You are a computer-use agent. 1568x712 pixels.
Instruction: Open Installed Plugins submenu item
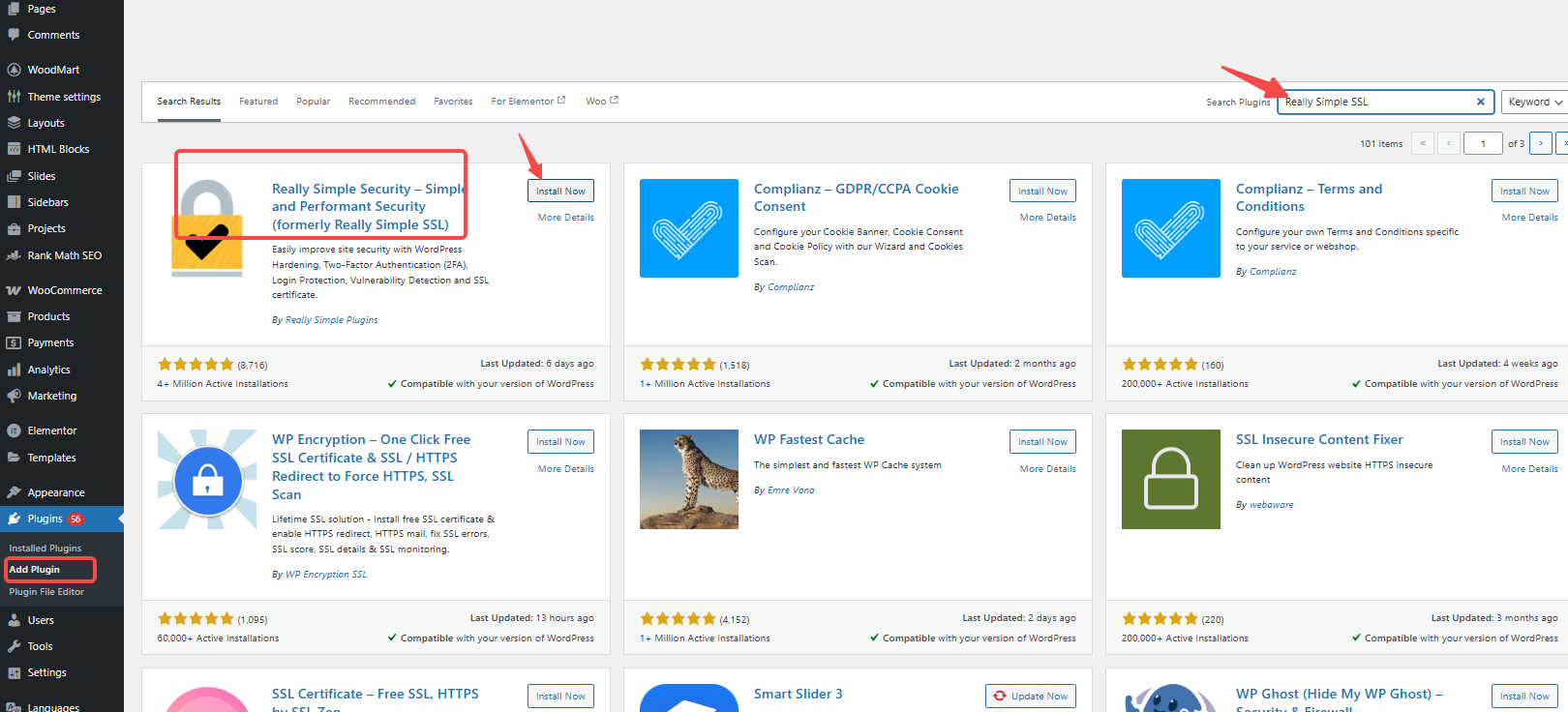[x=45, y=549]
